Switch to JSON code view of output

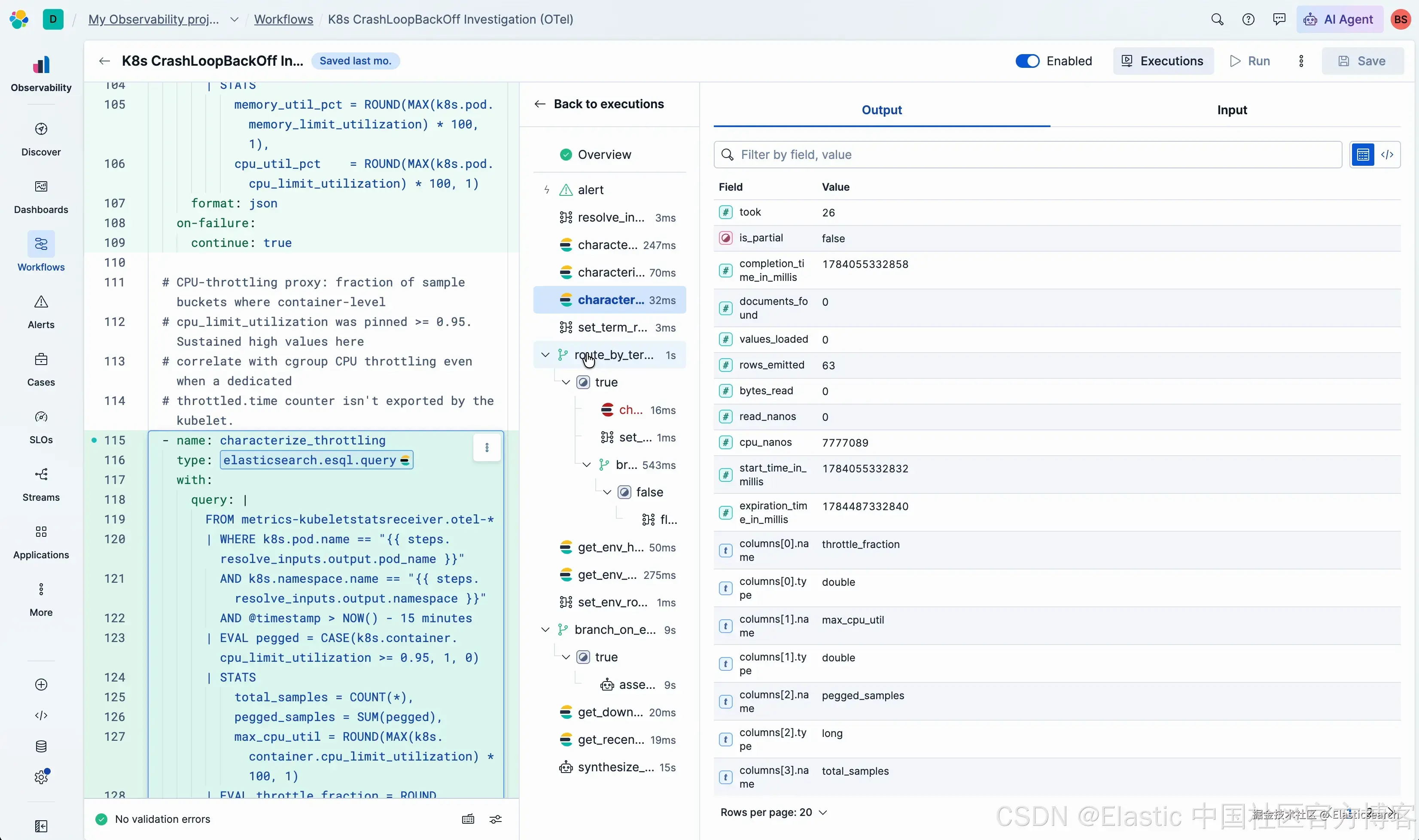(x=1387, y=155)
